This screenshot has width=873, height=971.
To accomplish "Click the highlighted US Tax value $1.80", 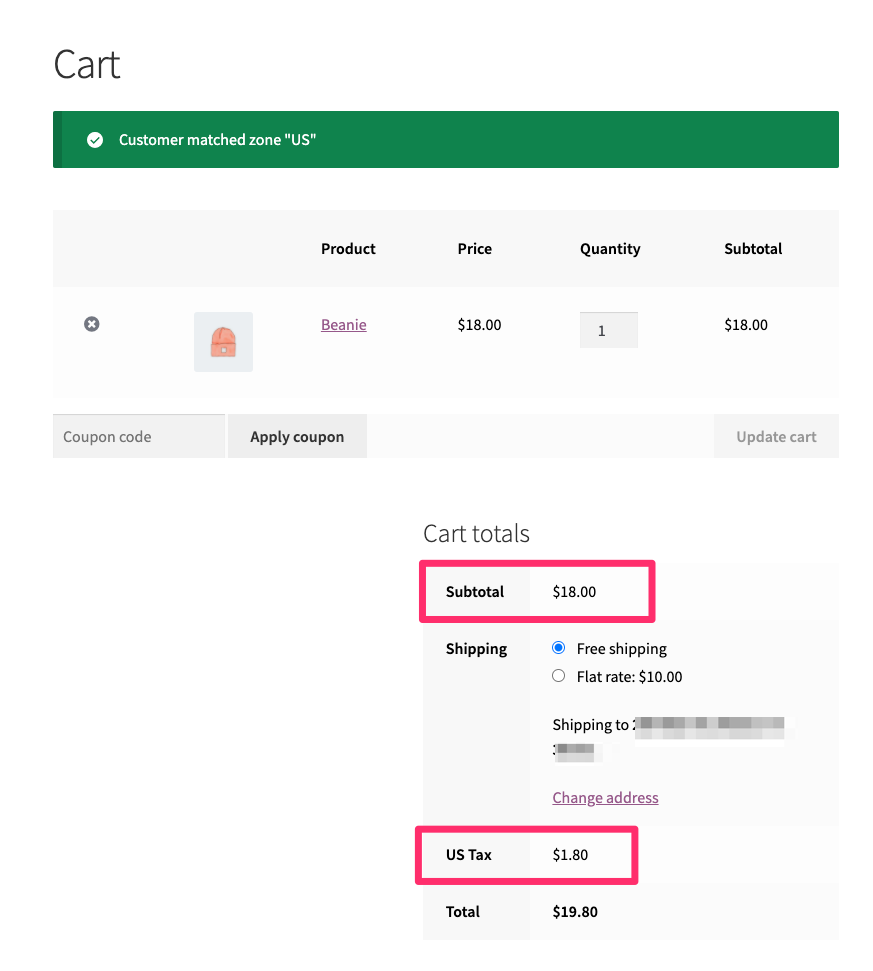I will [x=571, y=855].
